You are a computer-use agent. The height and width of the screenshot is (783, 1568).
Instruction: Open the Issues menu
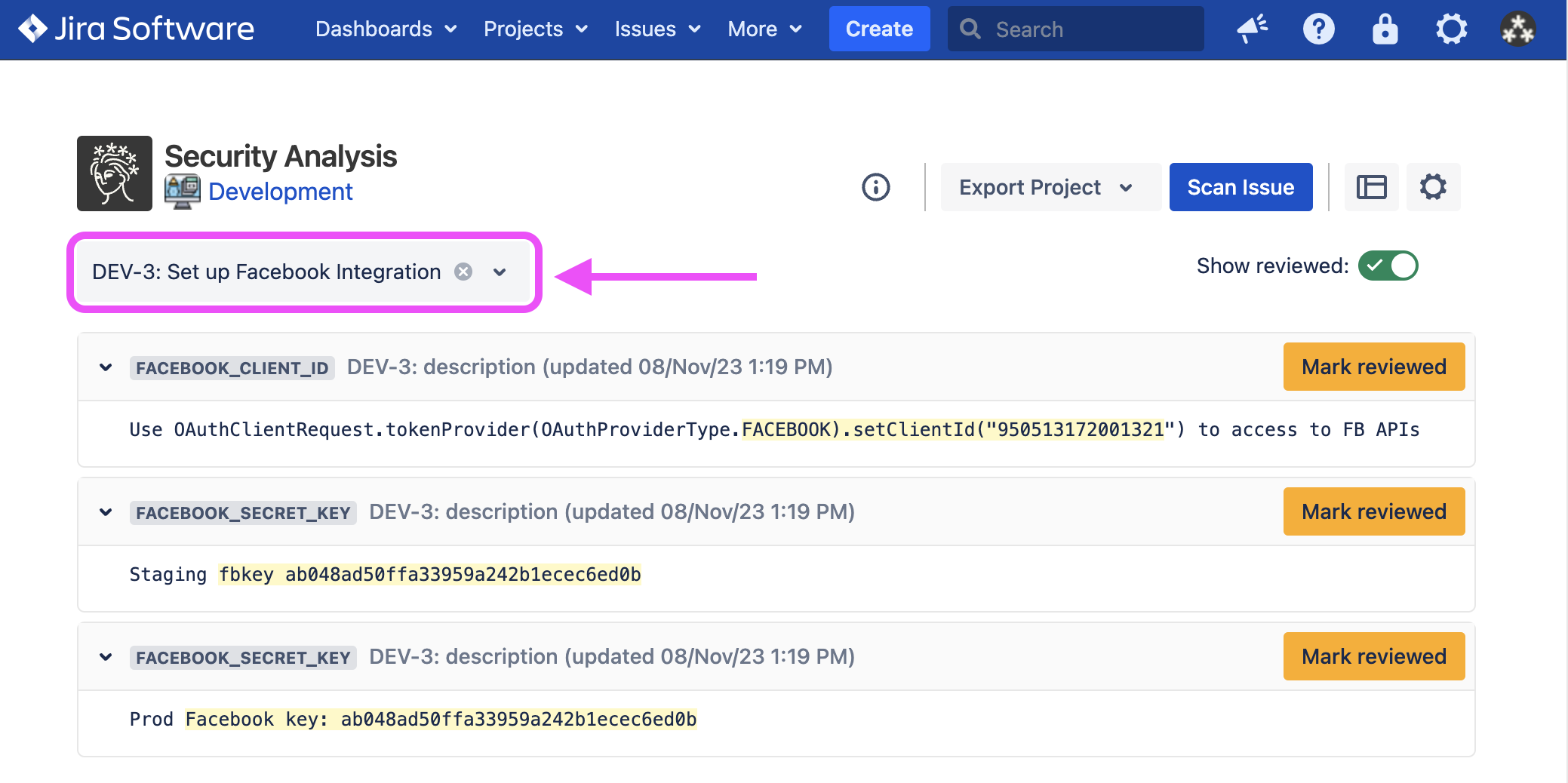(x=657, y=29)
